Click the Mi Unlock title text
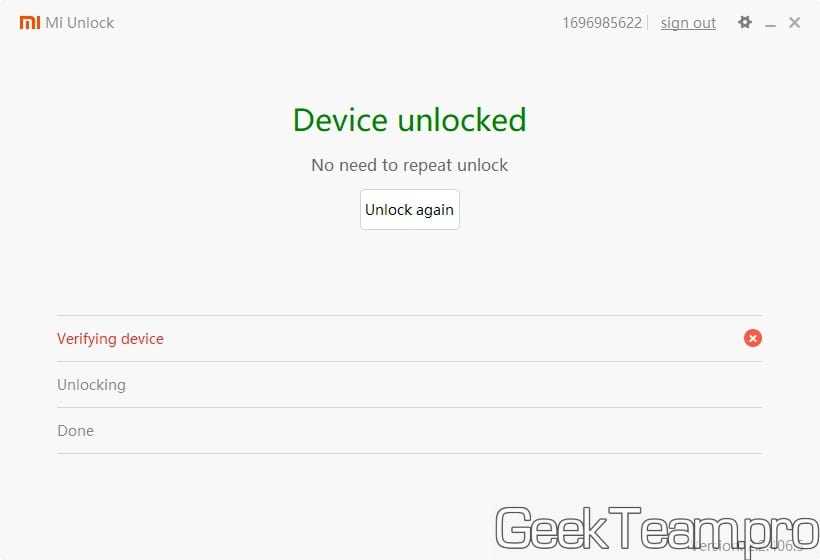Viewport: 820px width, 560px height. [x=79, y=23]
